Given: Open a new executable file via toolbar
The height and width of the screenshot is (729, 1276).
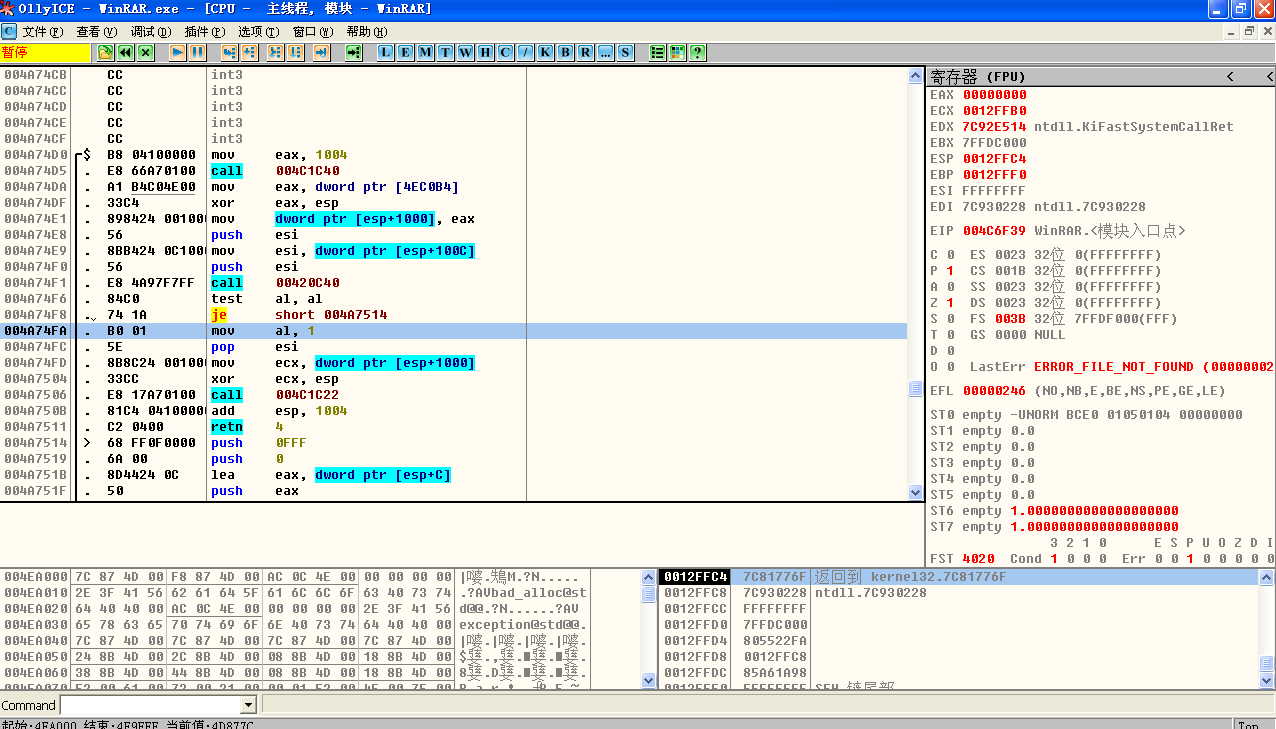Looking at the screenshot, I should 106,52.
